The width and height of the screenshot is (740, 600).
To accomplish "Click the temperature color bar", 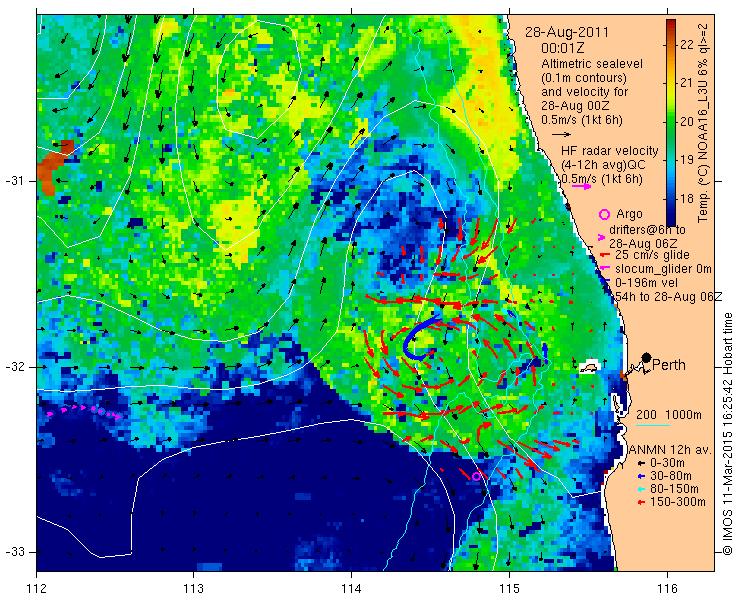I will coord(671,123).
